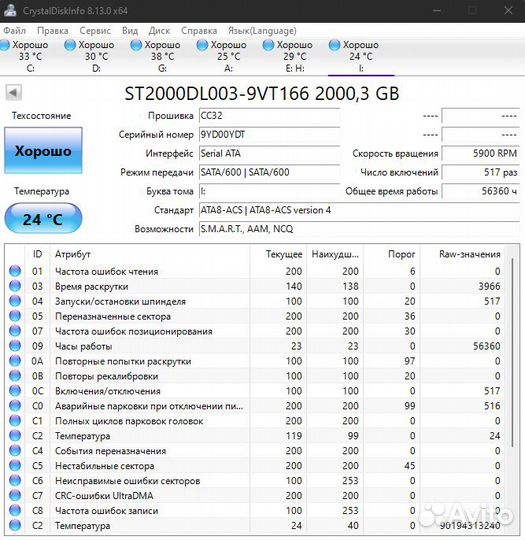
Task: Click the SMART table vertical scrollbar
Action: 513,352
